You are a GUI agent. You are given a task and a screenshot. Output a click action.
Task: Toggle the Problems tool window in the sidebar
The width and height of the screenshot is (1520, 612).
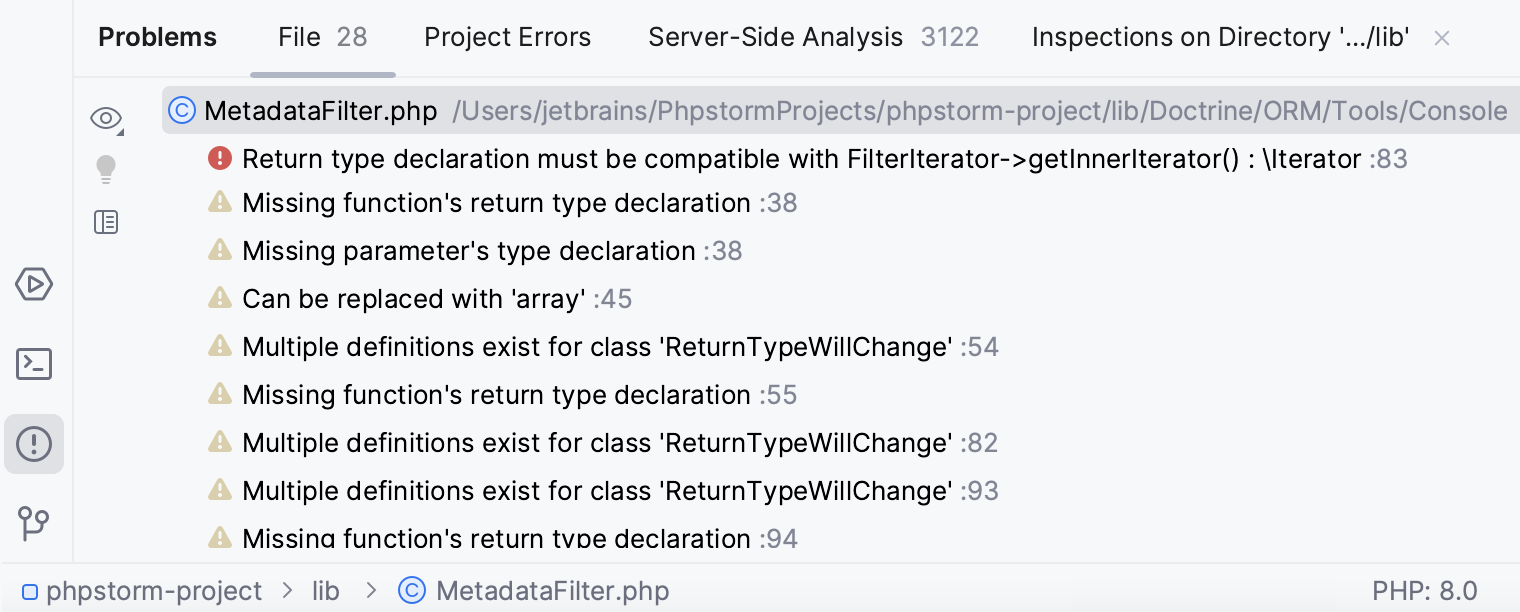(34, 444)
